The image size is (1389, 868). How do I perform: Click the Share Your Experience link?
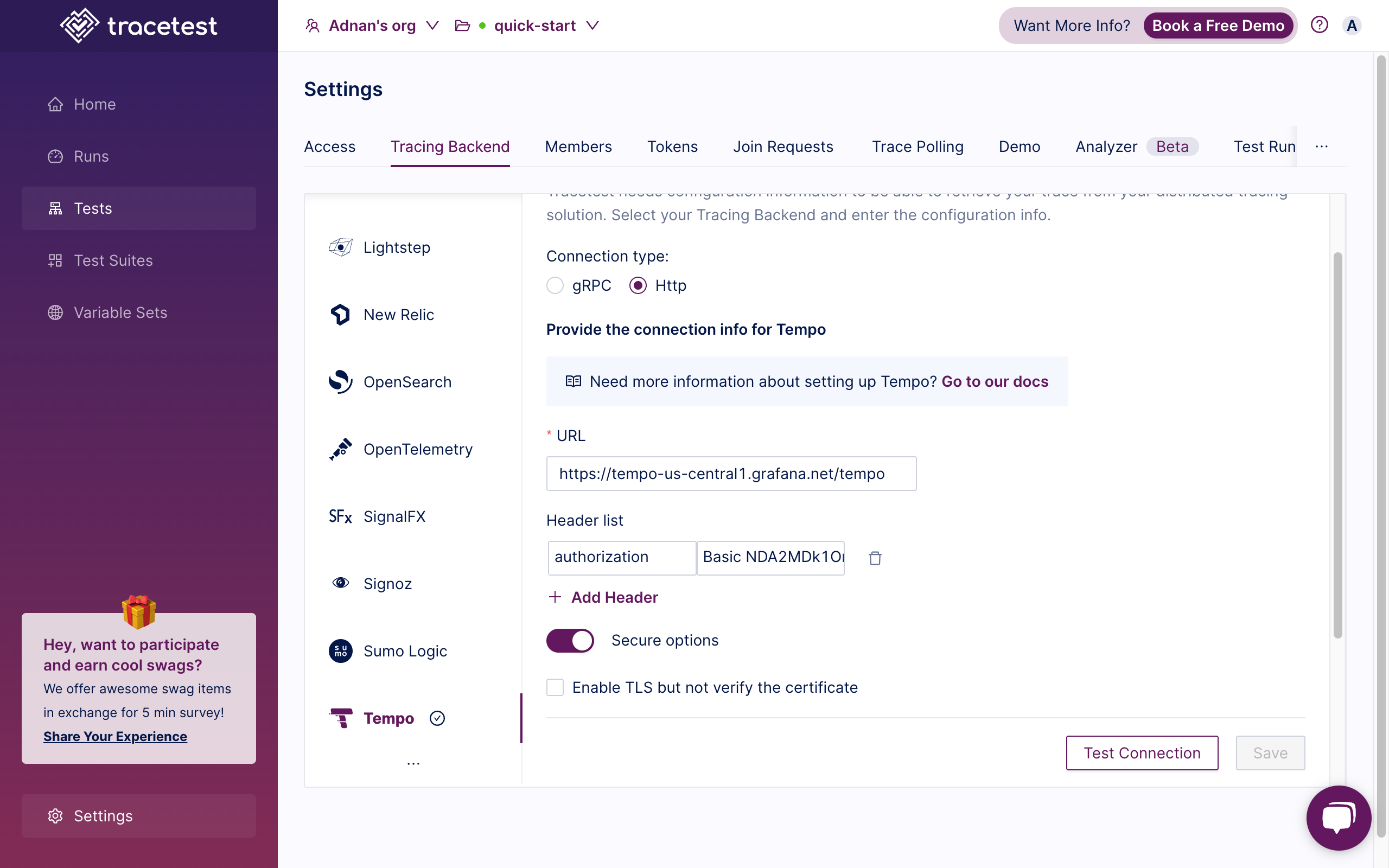(x=116, y=736)
